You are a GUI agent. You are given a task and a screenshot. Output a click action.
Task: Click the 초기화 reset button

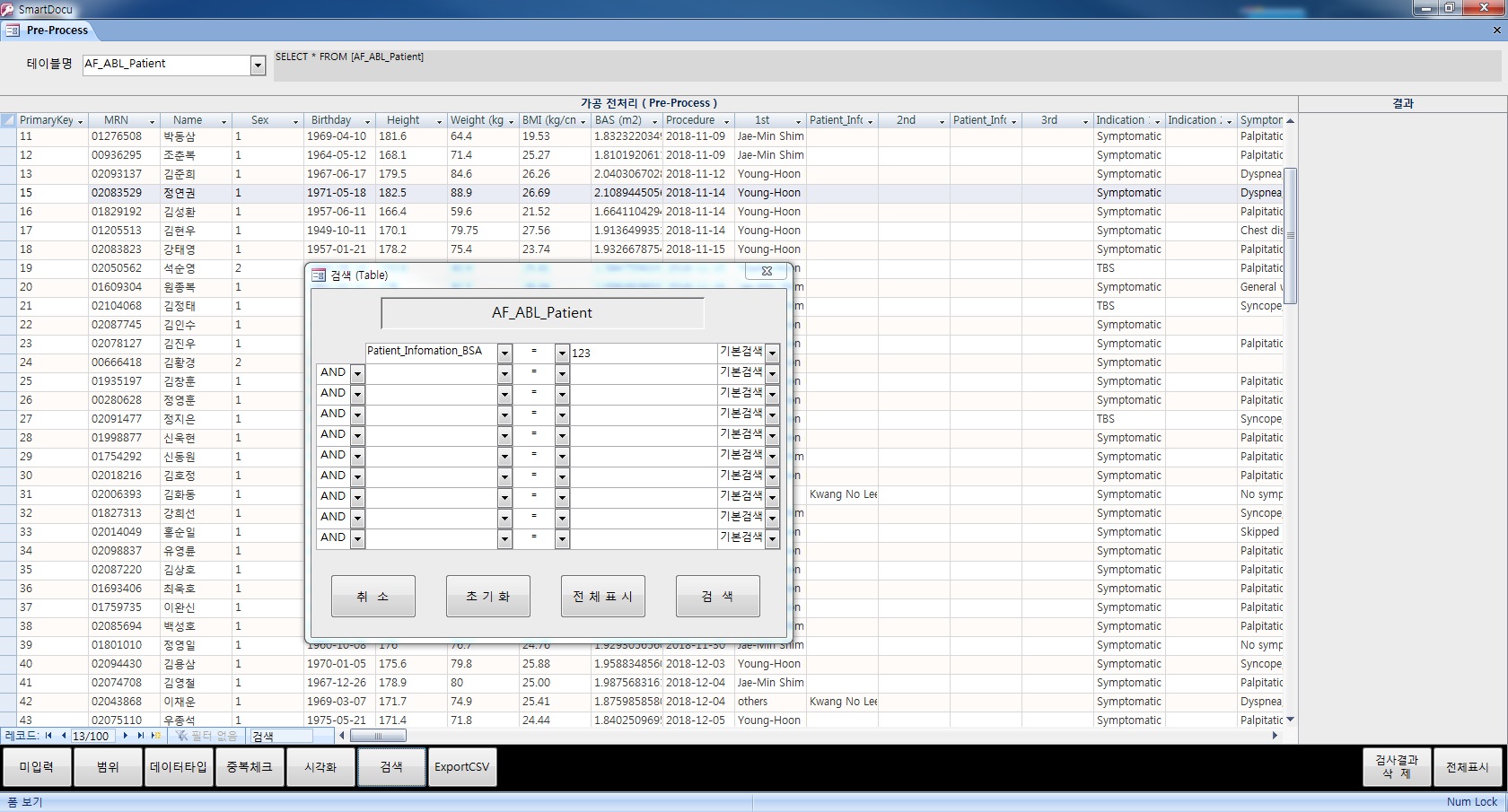click(x=487, y=597)
